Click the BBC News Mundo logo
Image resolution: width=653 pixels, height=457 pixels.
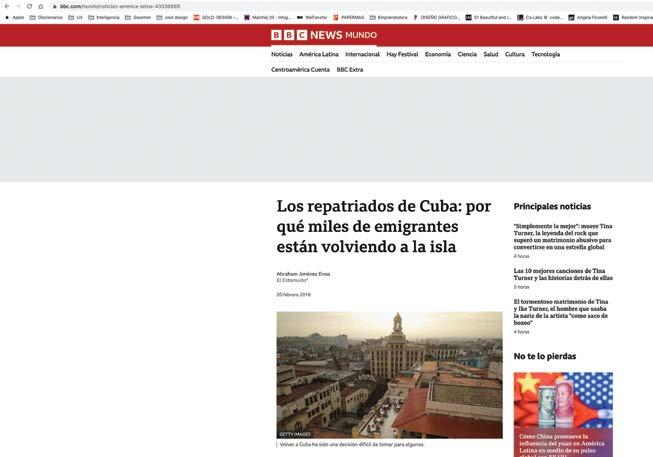(x=324, y=35)
